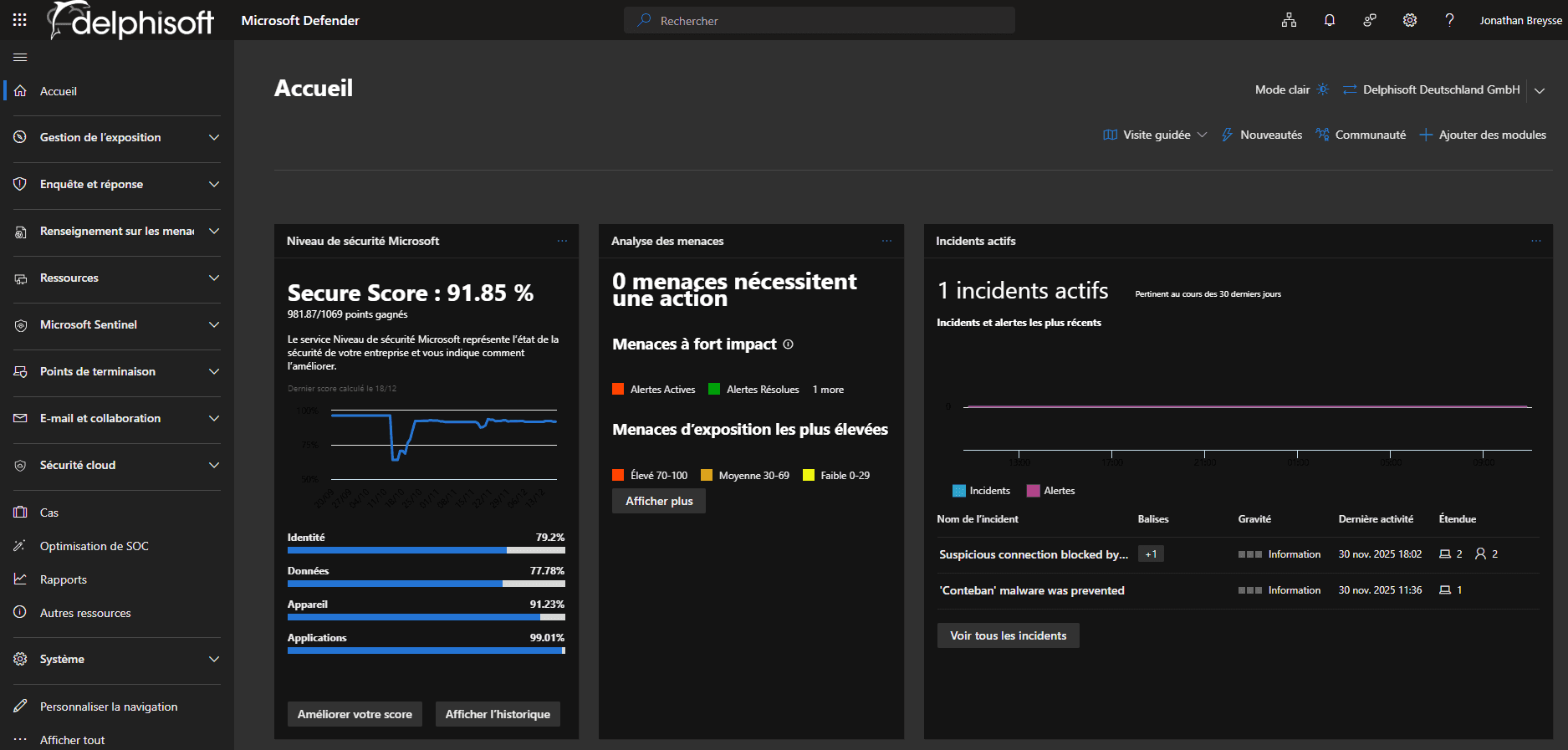Open Nouveautés link
This screenshot has width=1568, height=750.
pos(1261,135)
